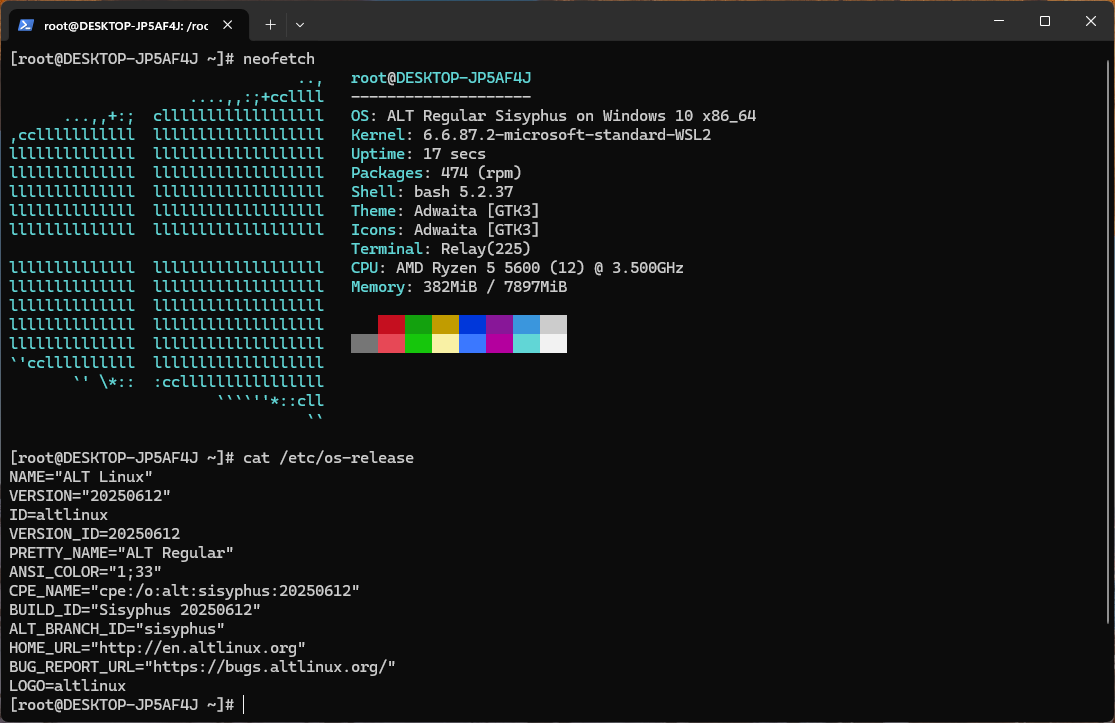Click the minimize icon in the title bar
This screenshot has width=1115, height=723.
[997, 21]
